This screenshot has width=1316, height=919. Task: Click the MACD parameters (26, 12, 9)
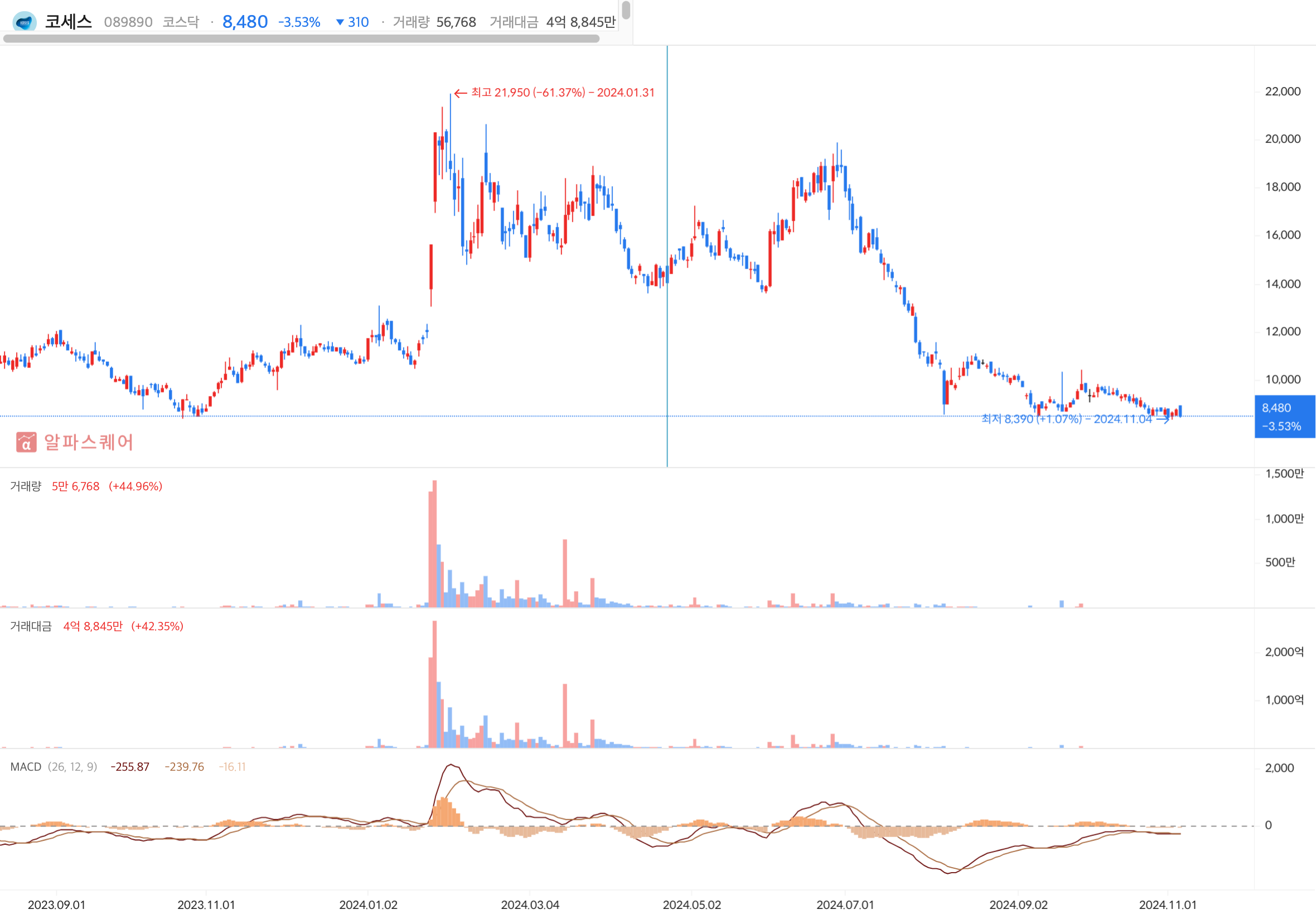[72, 767]
